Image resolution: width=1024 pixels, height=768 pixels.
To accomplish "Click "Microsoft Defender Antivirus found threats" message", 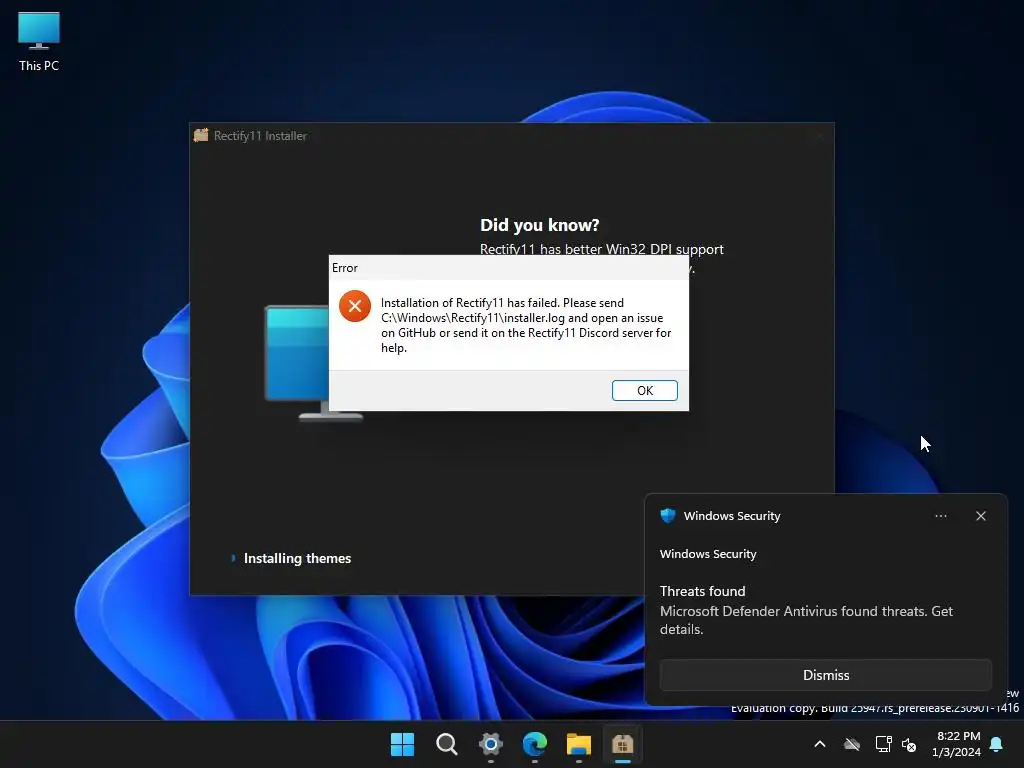I will (x=806, y=620).
